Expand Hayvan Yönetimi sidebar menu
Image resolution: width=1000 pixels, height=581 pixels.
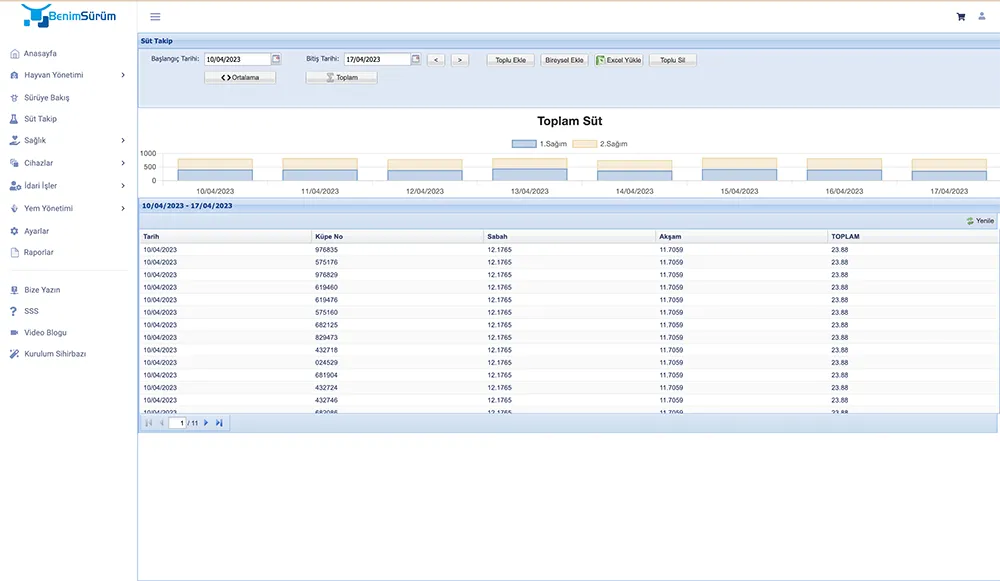click(x=67, y=75)
